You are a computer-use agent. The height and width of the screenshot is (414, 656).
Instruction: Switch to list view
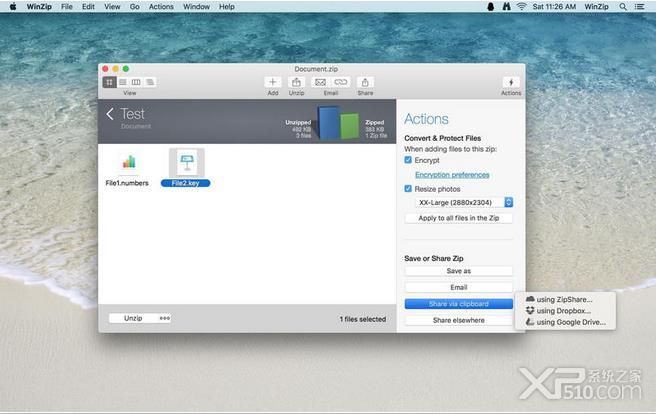123,82
